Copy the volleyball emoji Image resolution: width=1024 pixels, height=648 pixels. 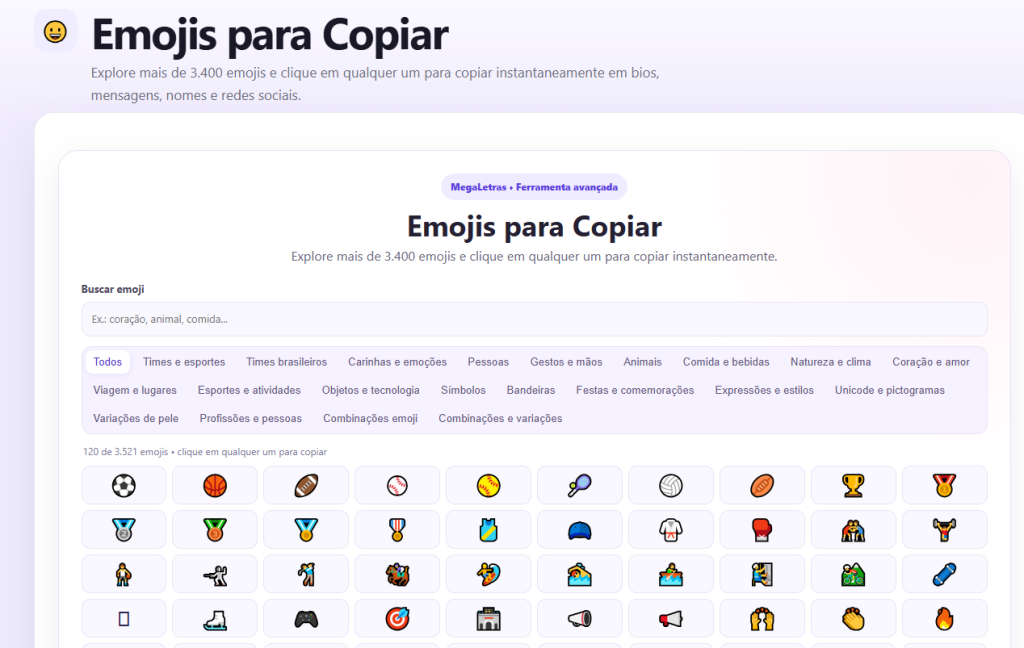[x=671, y=485]
